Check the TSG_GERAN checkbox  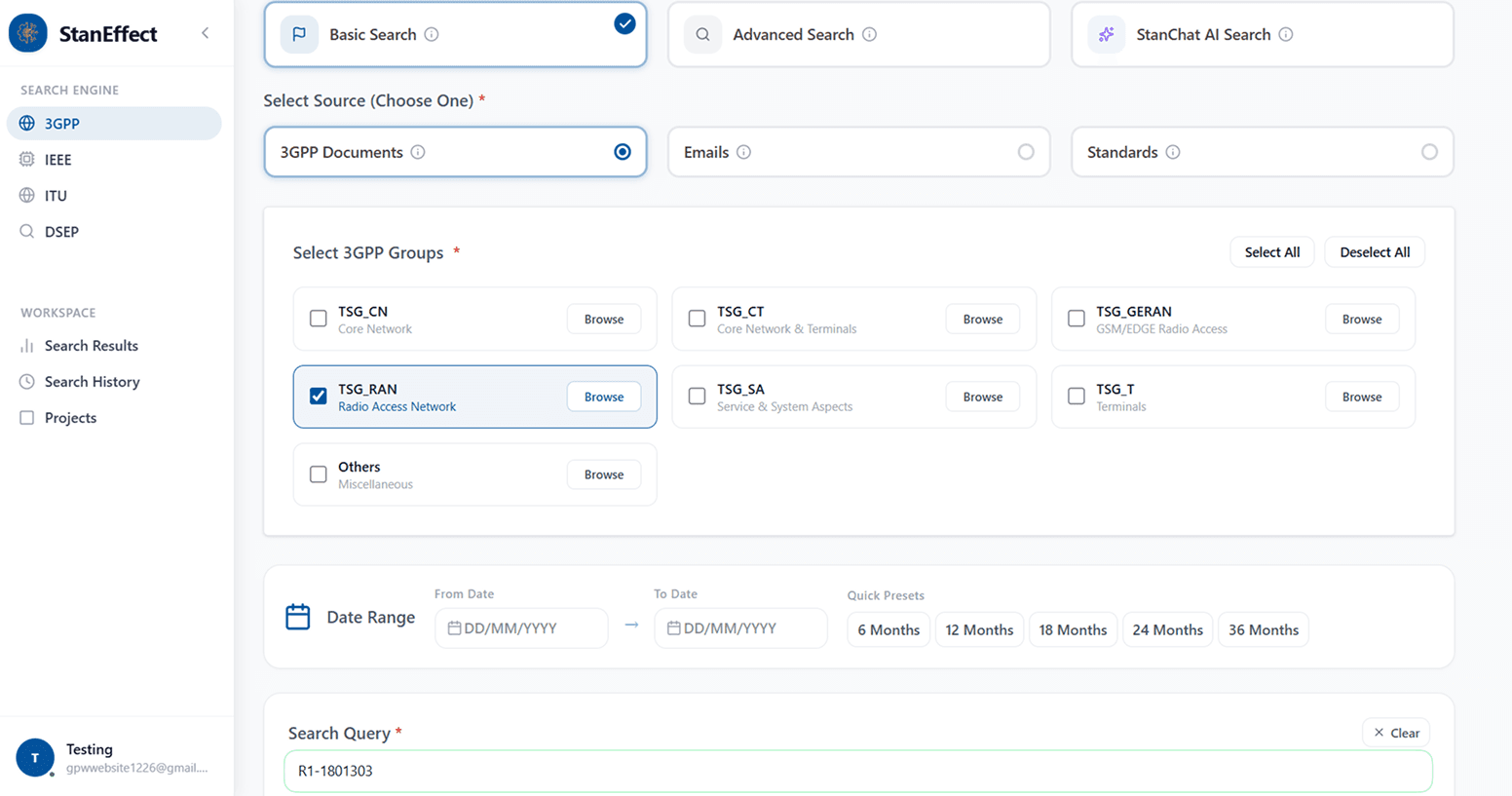pyautogui.click(x=1077, y=319)
